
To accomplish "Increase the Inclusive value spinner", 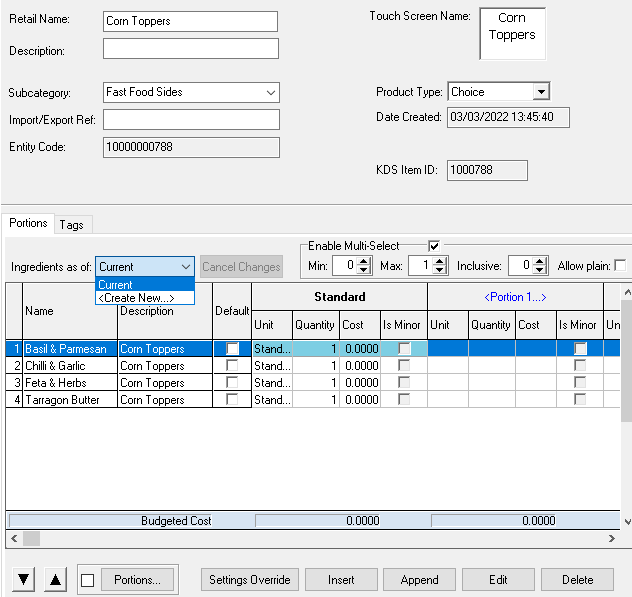I will point(540,261).
